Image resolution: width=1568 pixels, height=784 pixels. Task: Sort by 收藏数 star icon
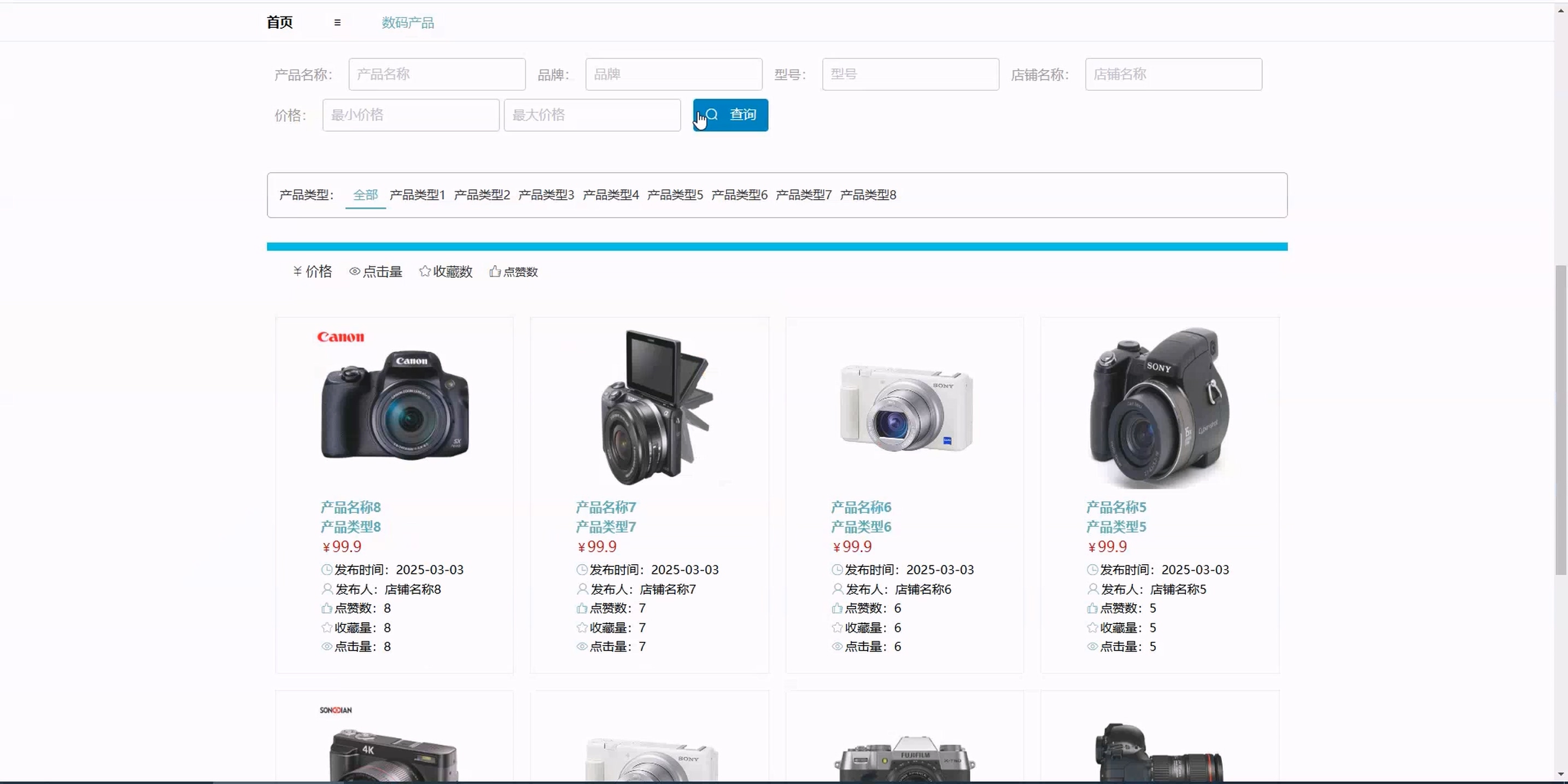tap(425, 272)
